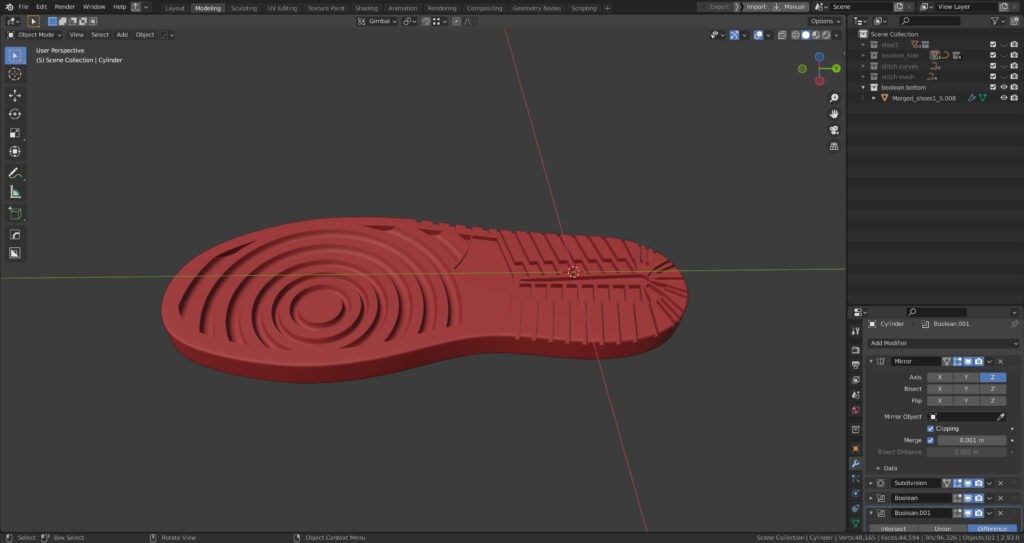The width and height of the screenshot is (1024, 543).
Task: Activate the Move tool
Action: click(15, 95)
